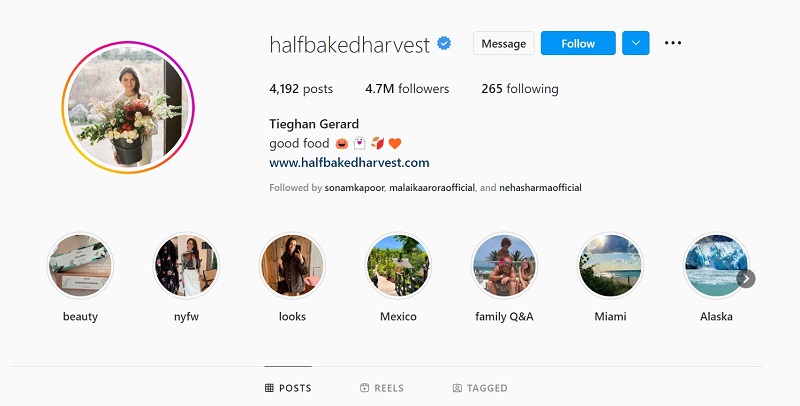800x406 pixels.
Task: Open the 4.7M followers list
Action: click(x=407, y=89)
